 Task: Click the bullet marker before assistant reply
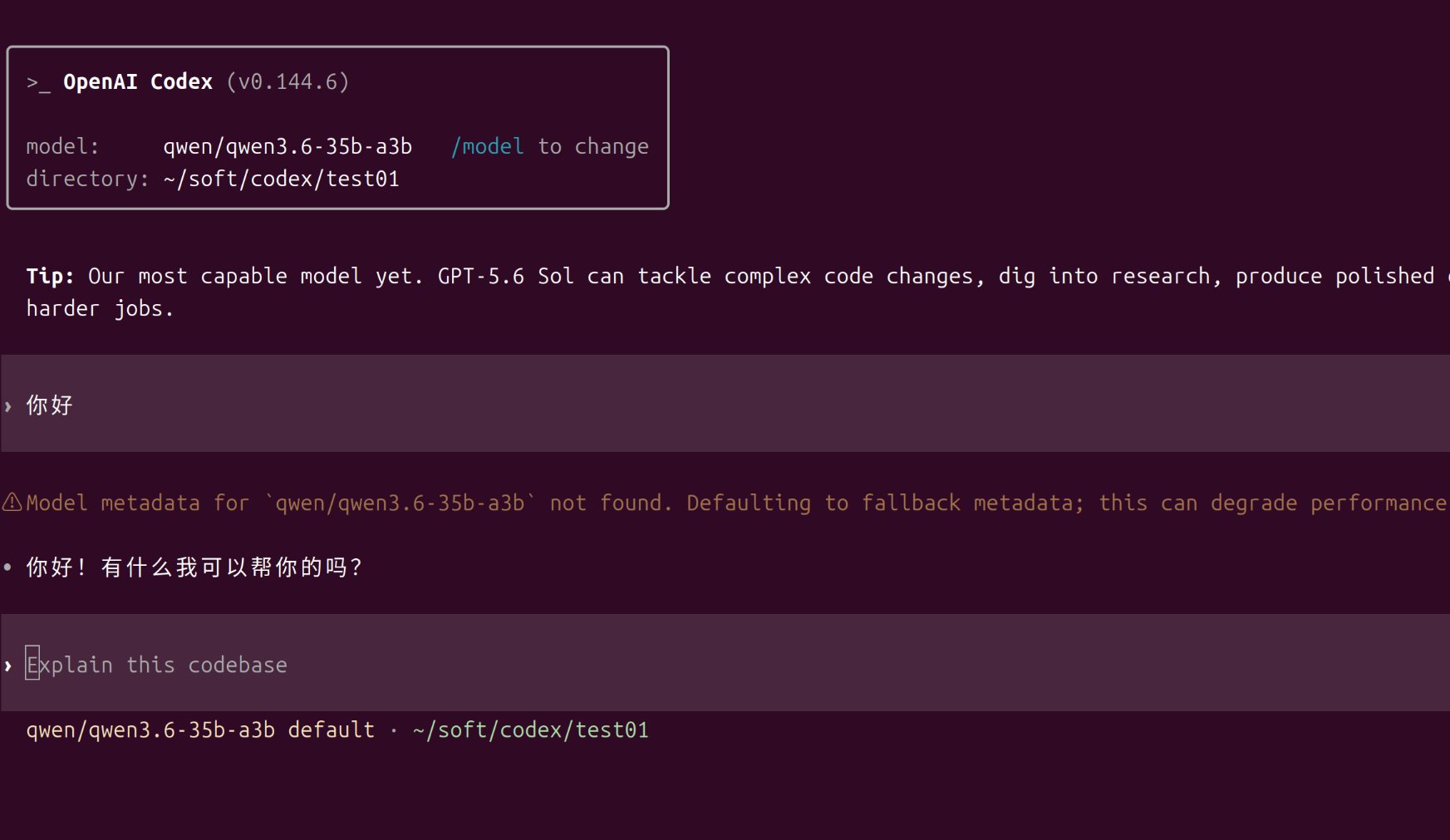click(8, 567)
